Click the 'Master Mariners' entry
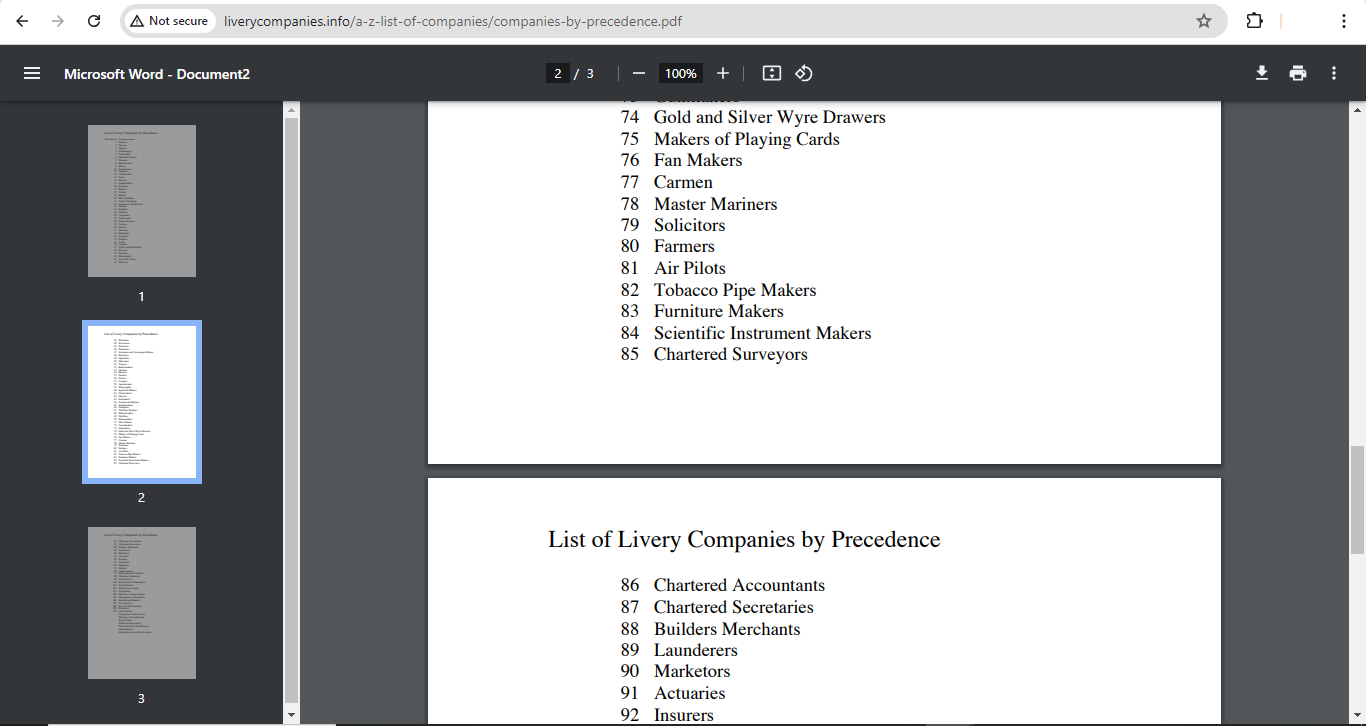 tap(715, 204)
